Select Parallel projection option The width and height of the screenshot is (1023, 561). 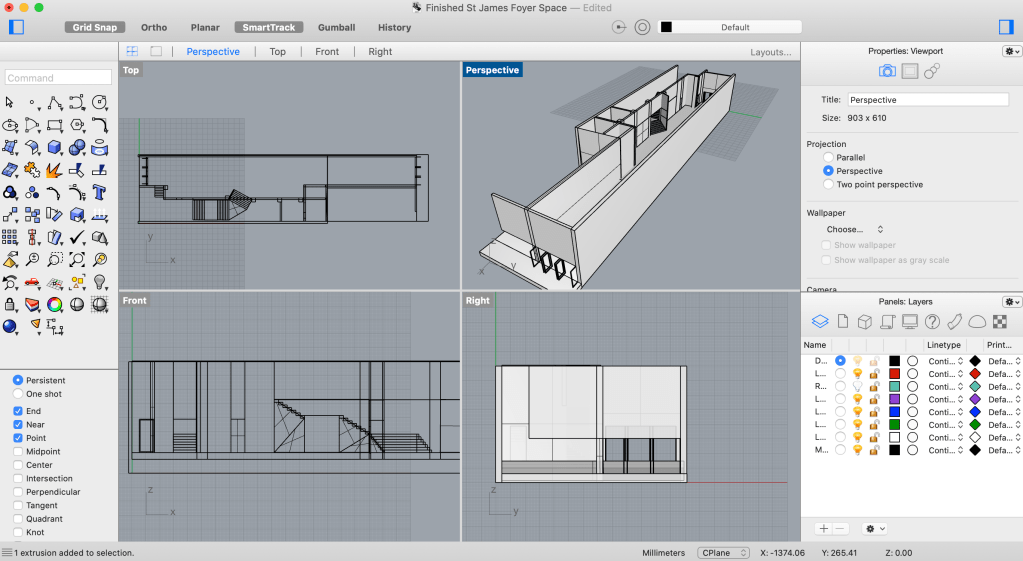click(x=828, y=158)
